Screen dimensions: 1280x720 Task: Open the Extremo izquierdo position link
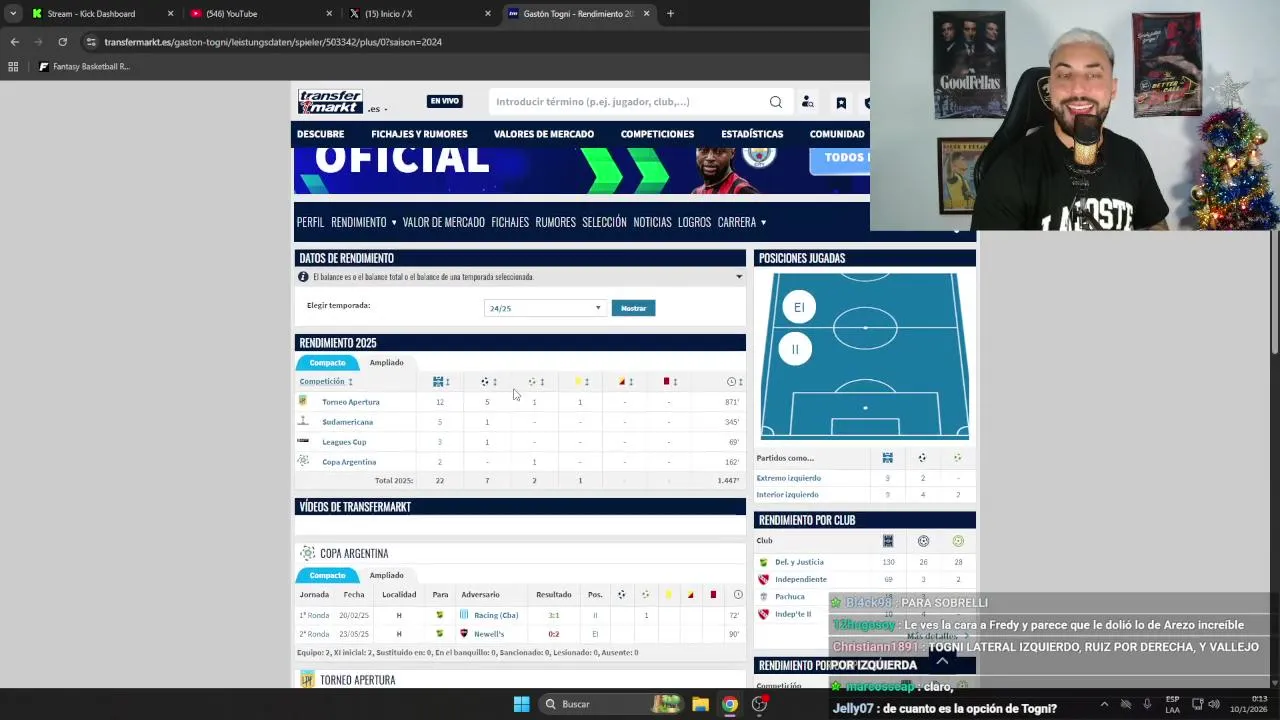tap(789, 478)
